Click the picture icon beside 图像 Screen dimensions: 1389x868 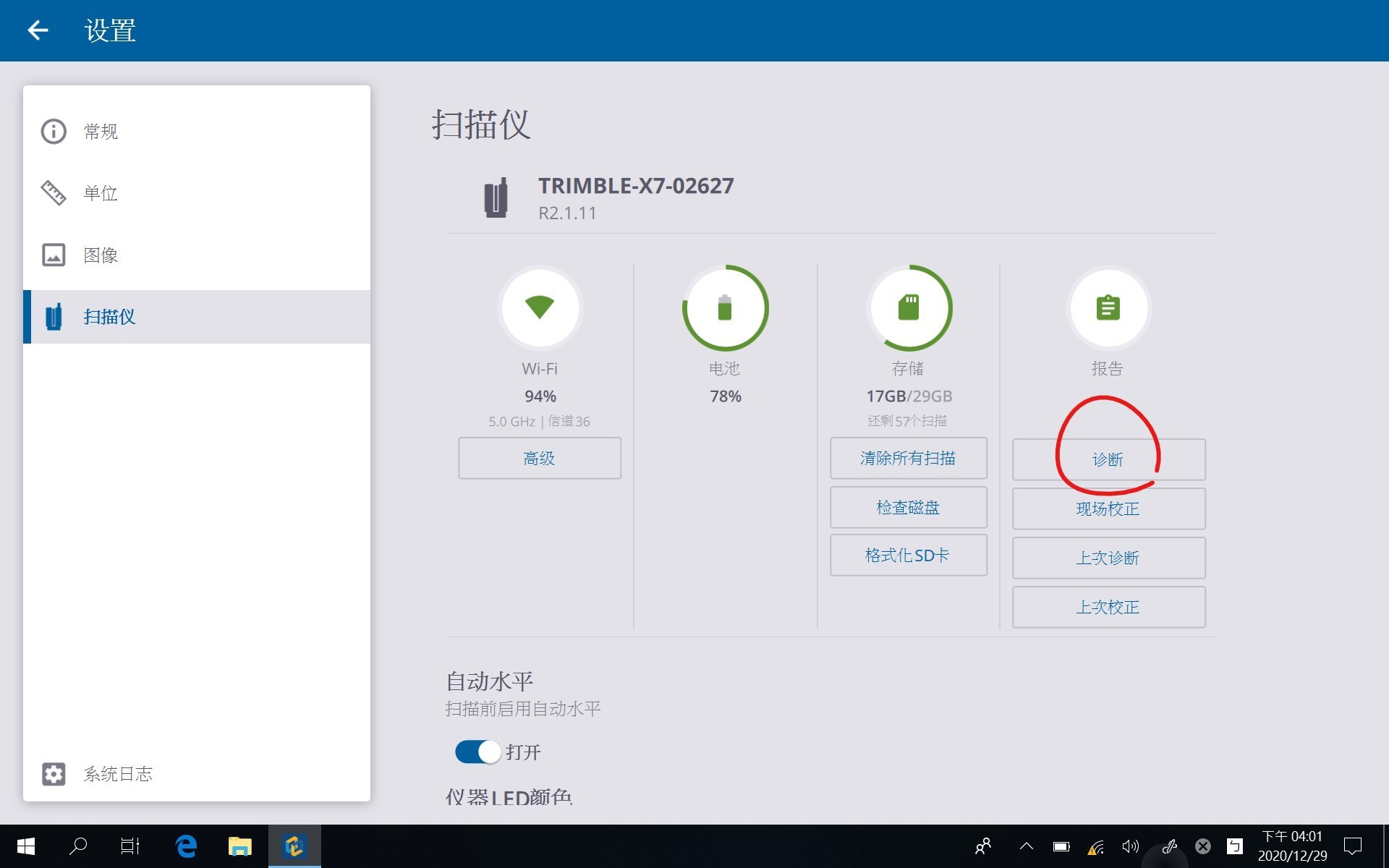point(54,255)
